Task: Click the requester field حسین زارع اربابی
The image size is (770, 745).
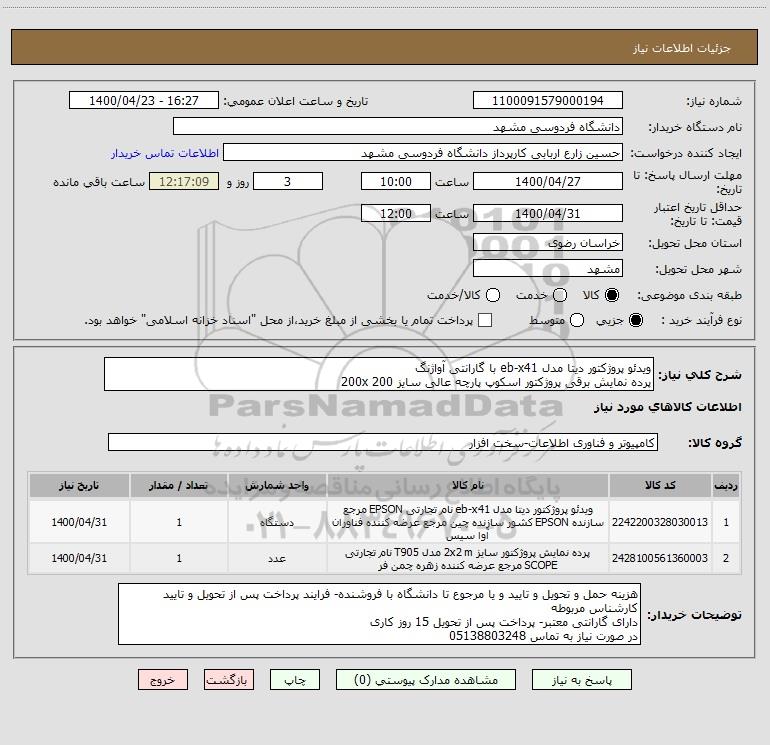Action: 423,152
